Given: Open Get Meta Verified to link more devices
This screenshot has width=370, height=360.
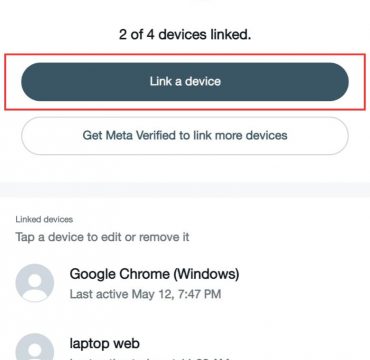Looking at the screenshot, I should (x=185, y=136).
